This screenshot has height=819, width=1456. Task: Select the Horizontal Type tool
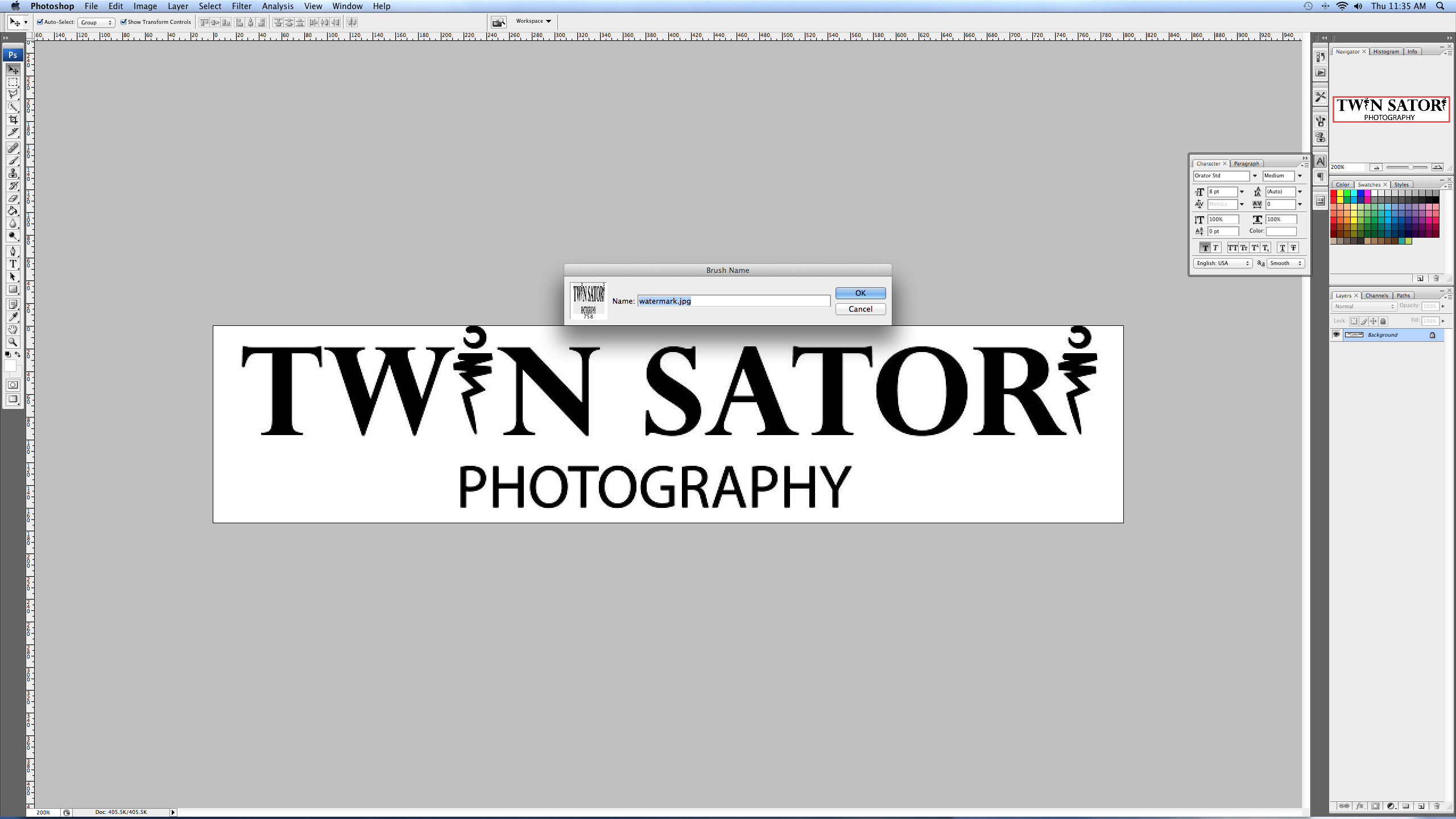pos(13,264)
